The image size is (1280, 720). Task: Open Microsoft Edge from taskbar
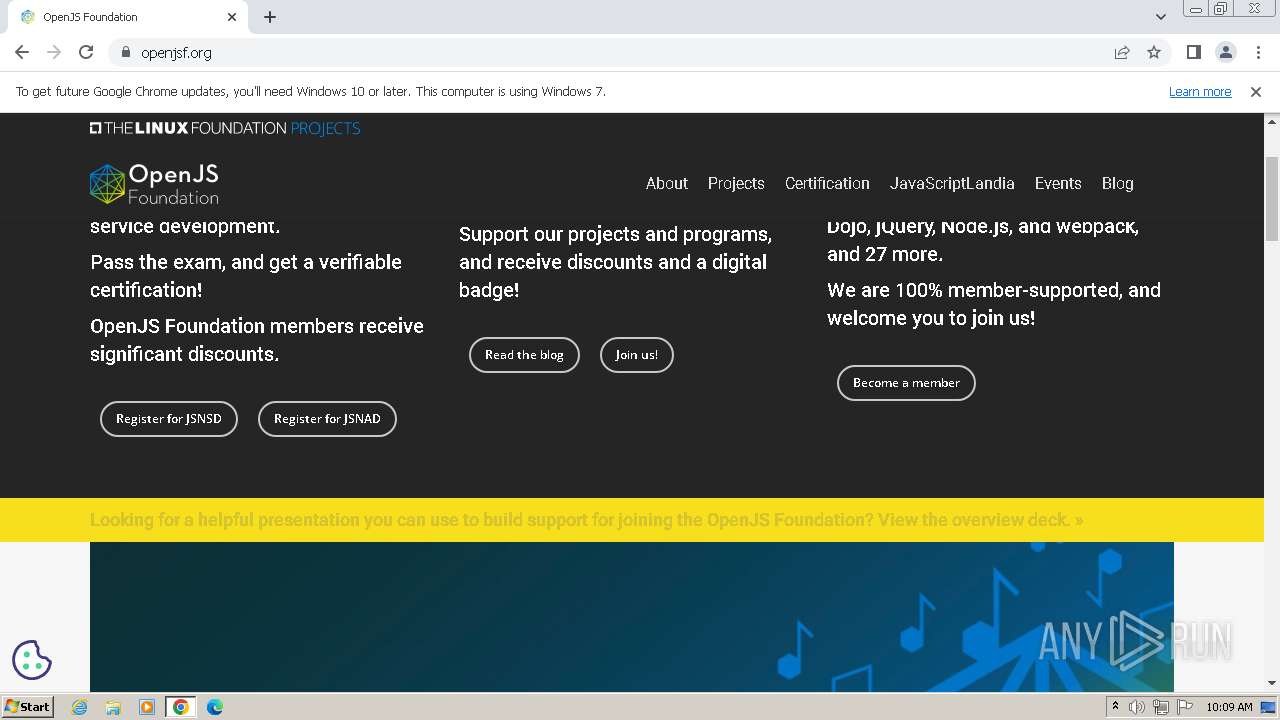(x=214, y=707)
